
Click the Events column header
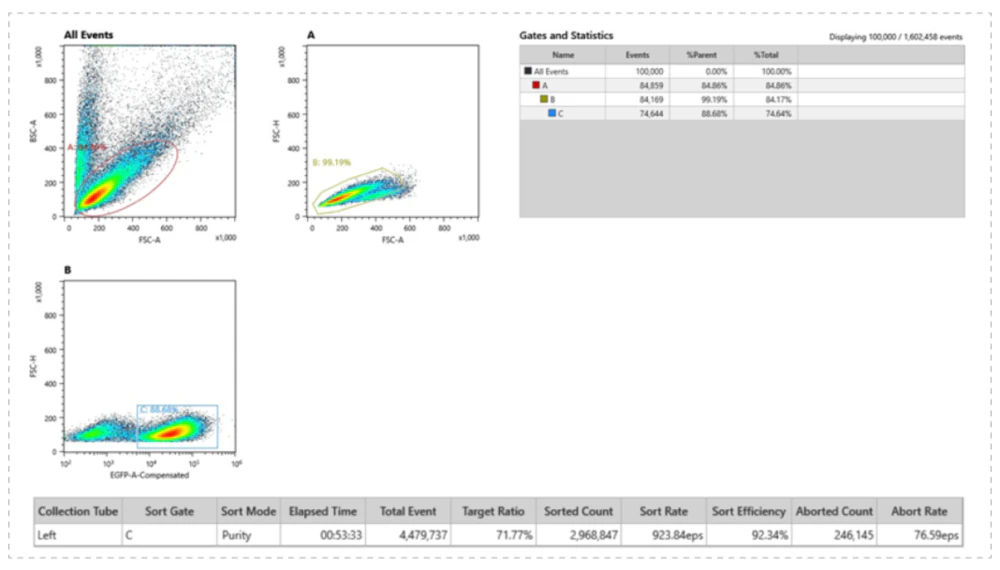(x=636, y=55)
